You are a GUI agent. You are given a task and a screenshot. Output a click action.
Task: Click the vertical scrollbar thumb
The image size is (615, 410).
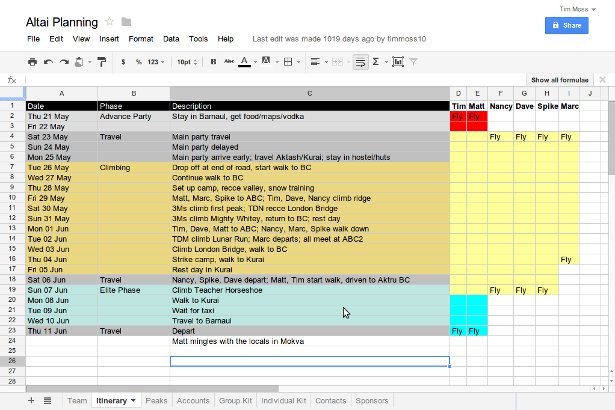611,137
